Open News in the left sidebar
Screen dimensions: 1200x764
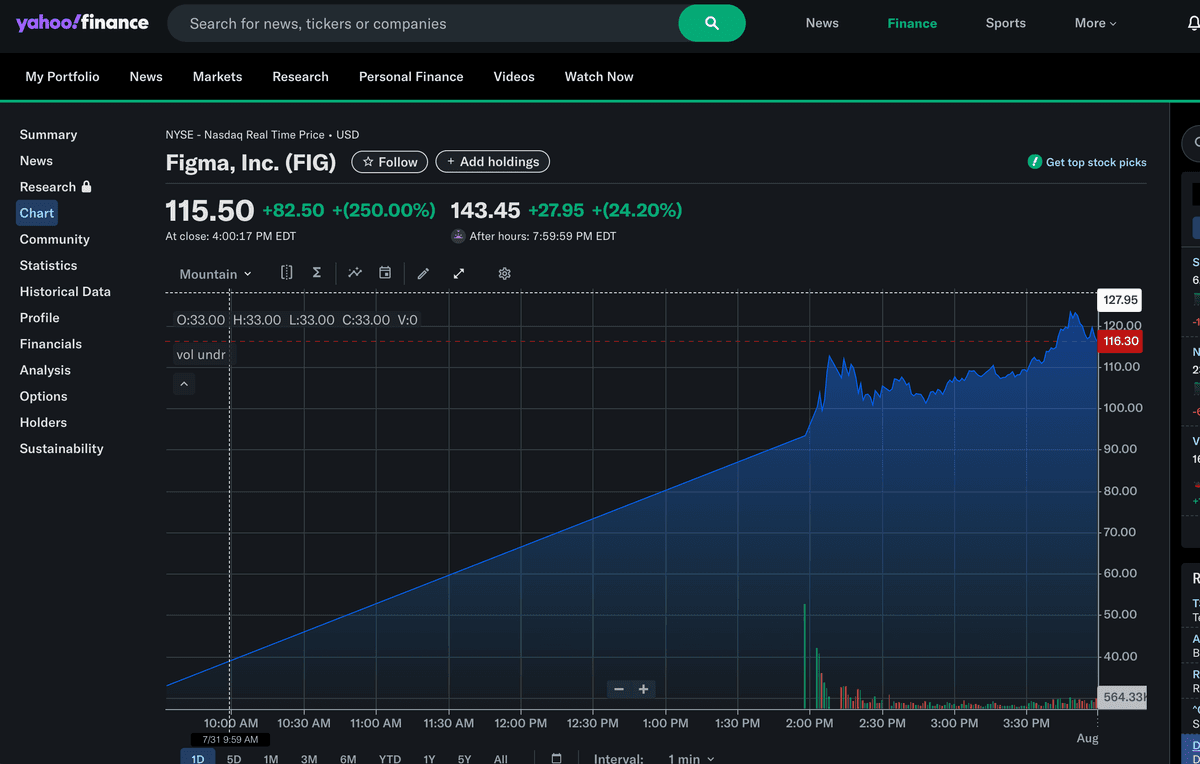(36, 160)
